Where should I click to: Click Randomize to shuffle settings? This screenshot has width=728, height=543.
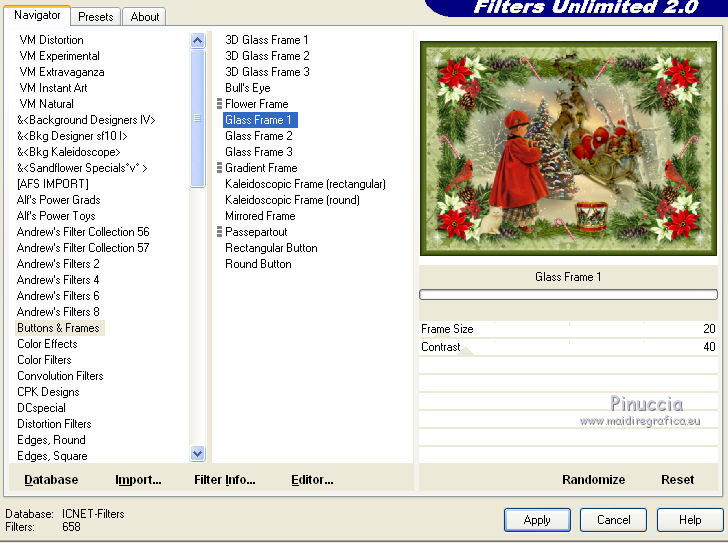click(x=593, y=480)
